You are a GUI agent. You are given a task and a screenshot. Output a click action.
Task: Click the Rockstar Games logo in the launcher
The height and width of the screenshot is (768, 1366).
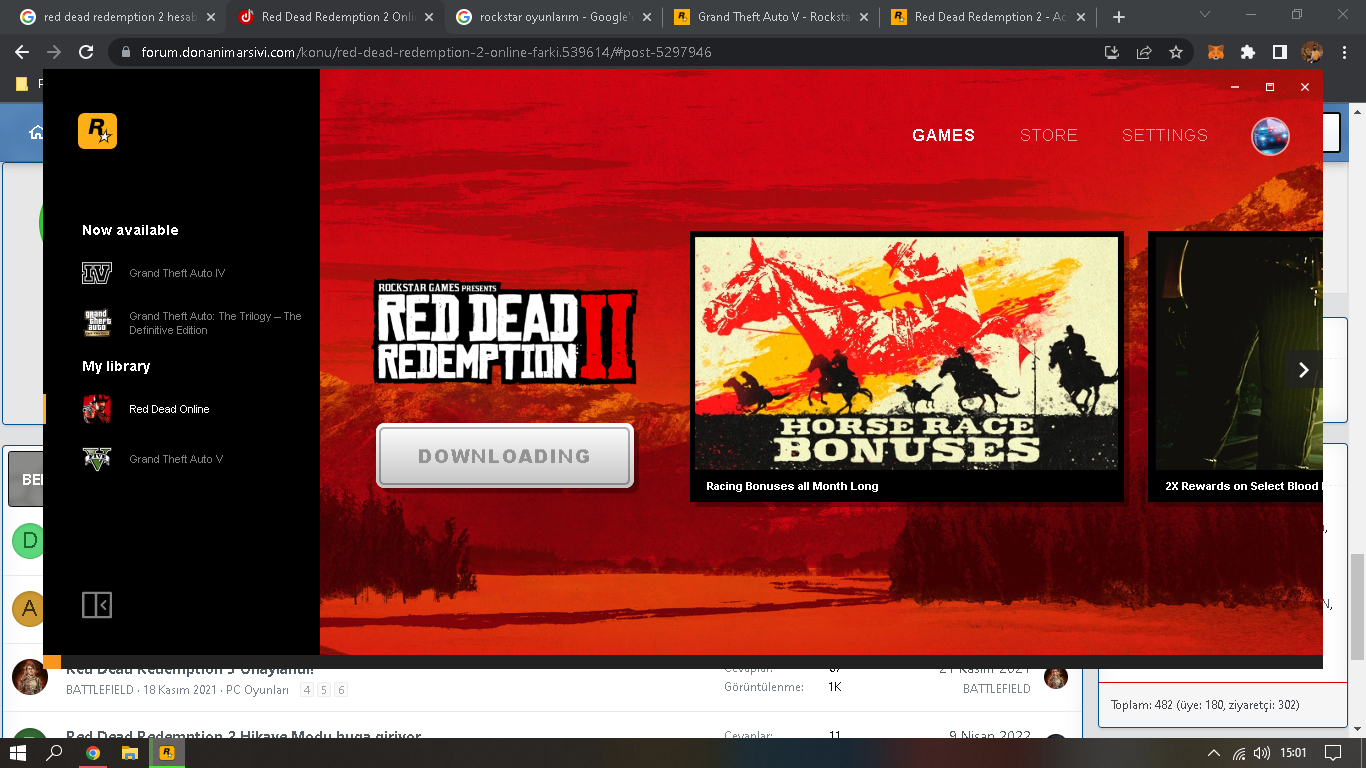coord(97,131)
